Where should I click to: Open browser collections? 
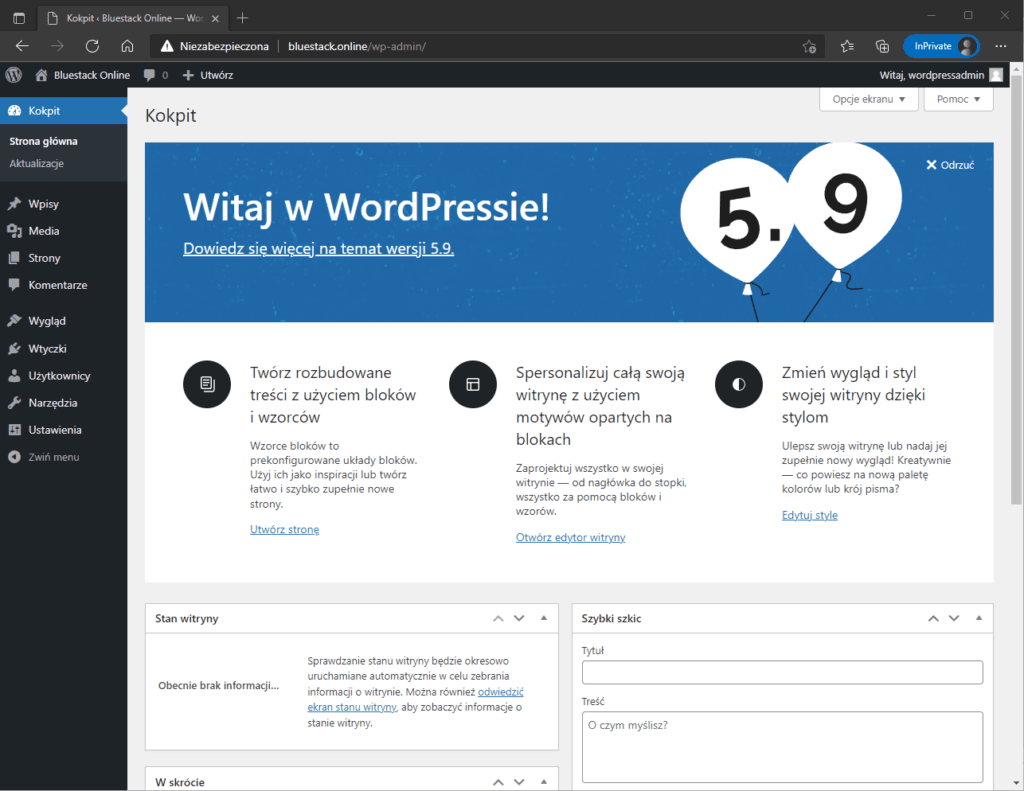pyautogui.click(x=882, y=46)
